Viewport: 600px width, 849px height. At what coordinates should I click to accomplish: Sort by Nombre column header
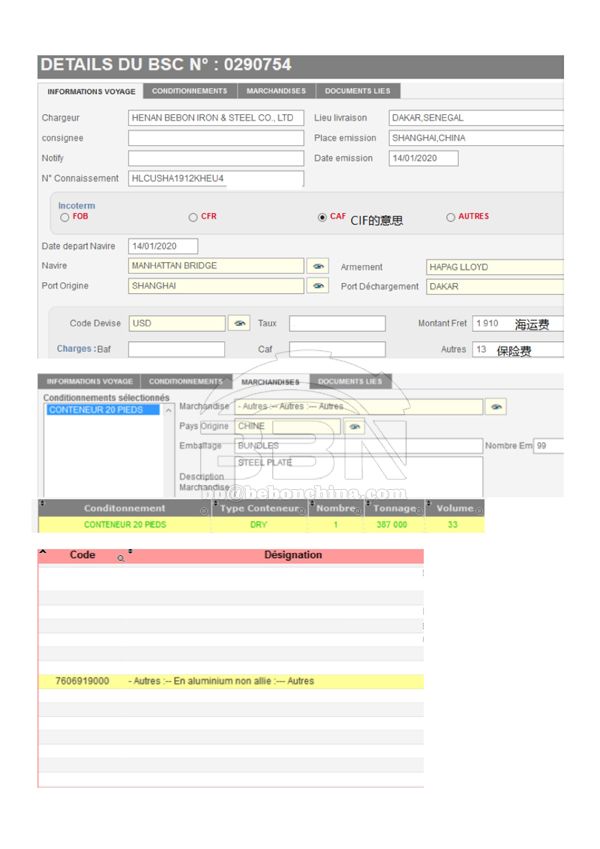click(336, 508)
